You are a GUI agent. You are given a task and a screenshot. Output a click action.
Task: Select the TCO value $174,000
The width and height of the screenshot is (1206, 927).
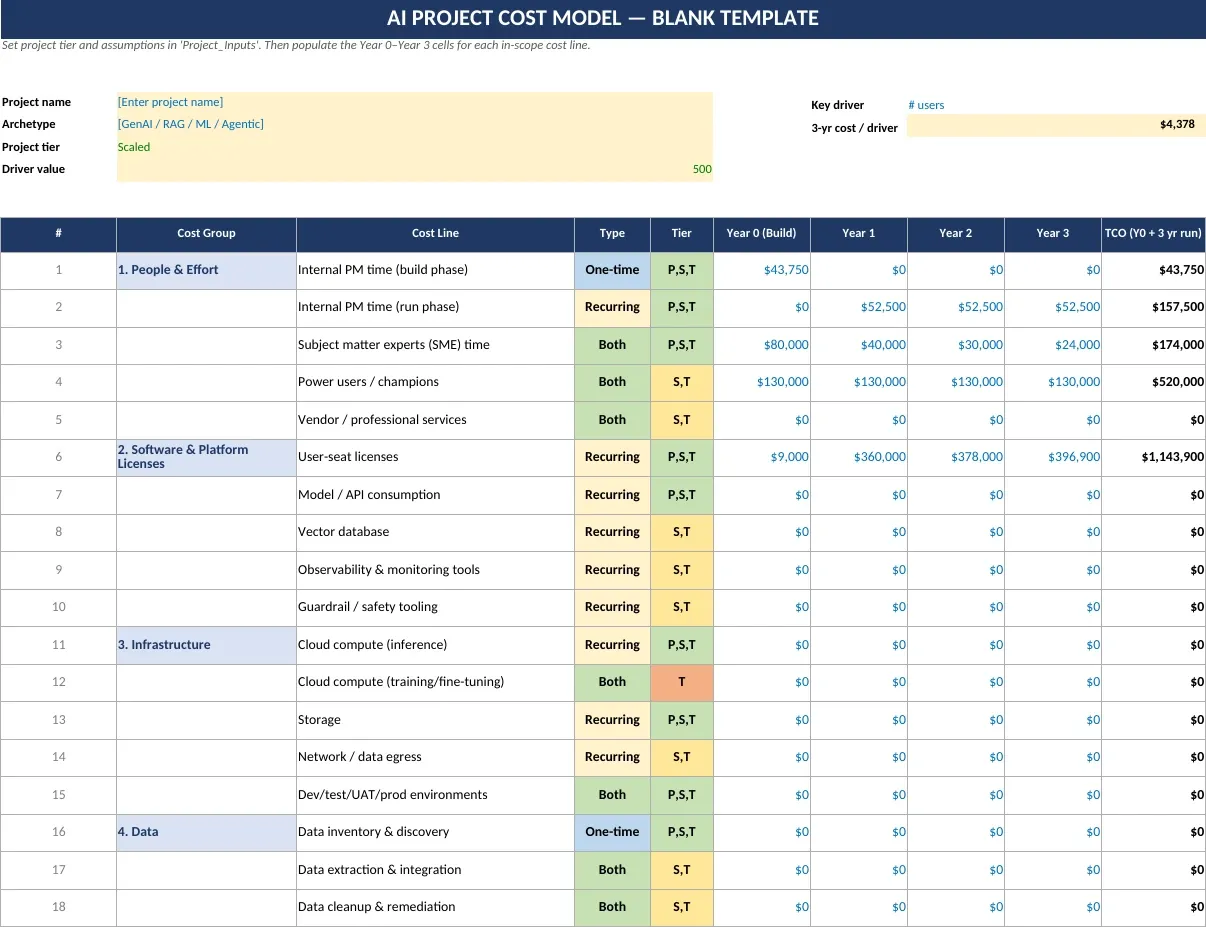point(1153,345)
